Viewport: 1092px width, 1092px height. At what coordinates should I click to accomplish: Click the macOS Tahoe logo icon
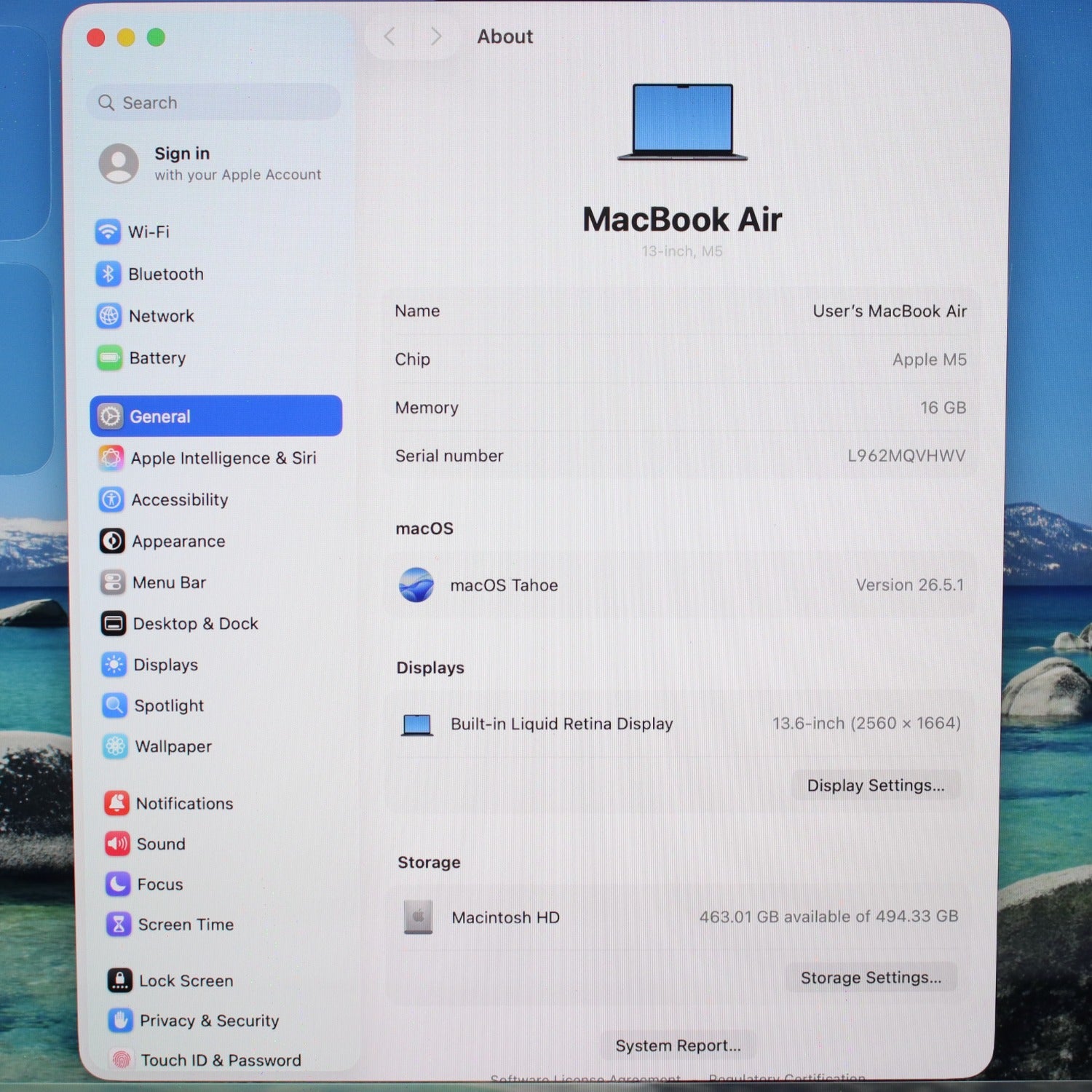click(416, 585)
